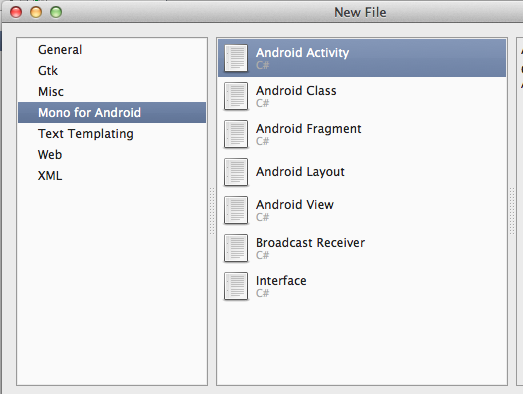
Task: Click the Broadcast Receiver file icon
Action: 236,248
